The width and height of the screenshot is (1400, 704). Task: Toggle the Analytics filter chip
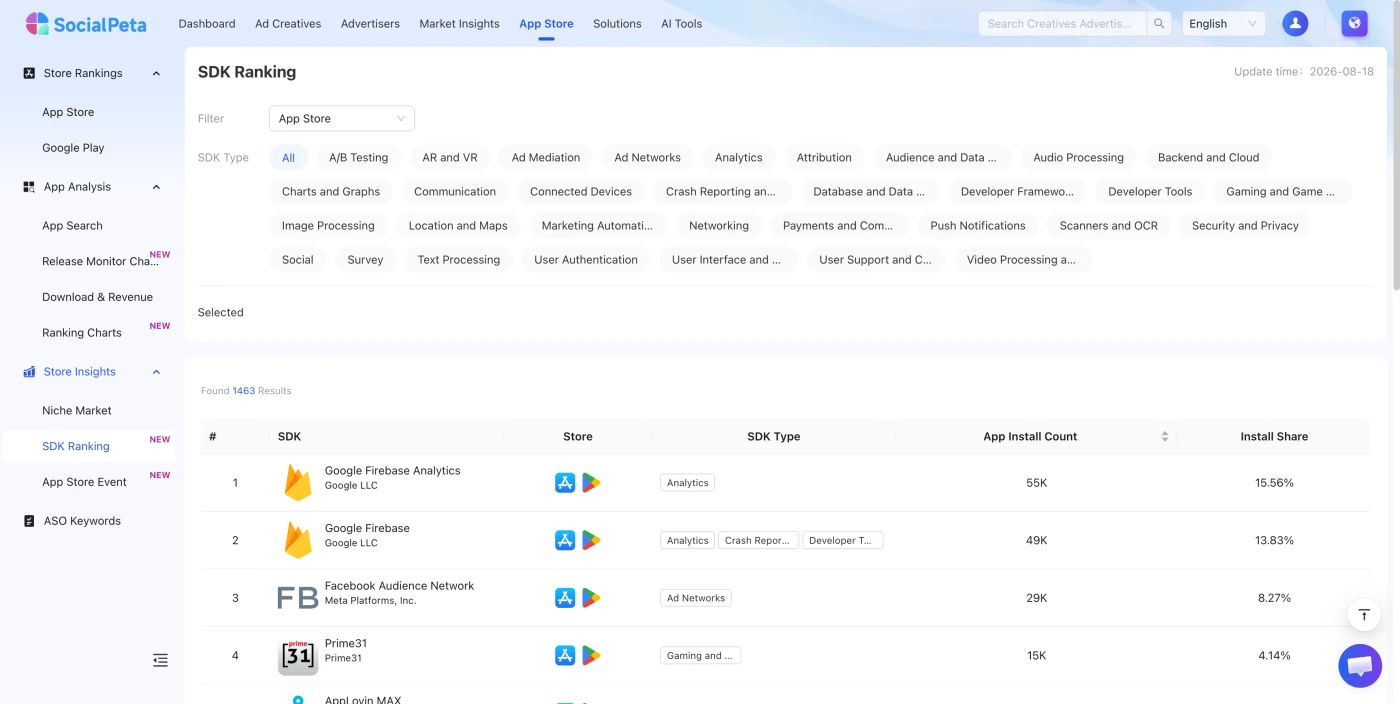click(x=739, y=158)
